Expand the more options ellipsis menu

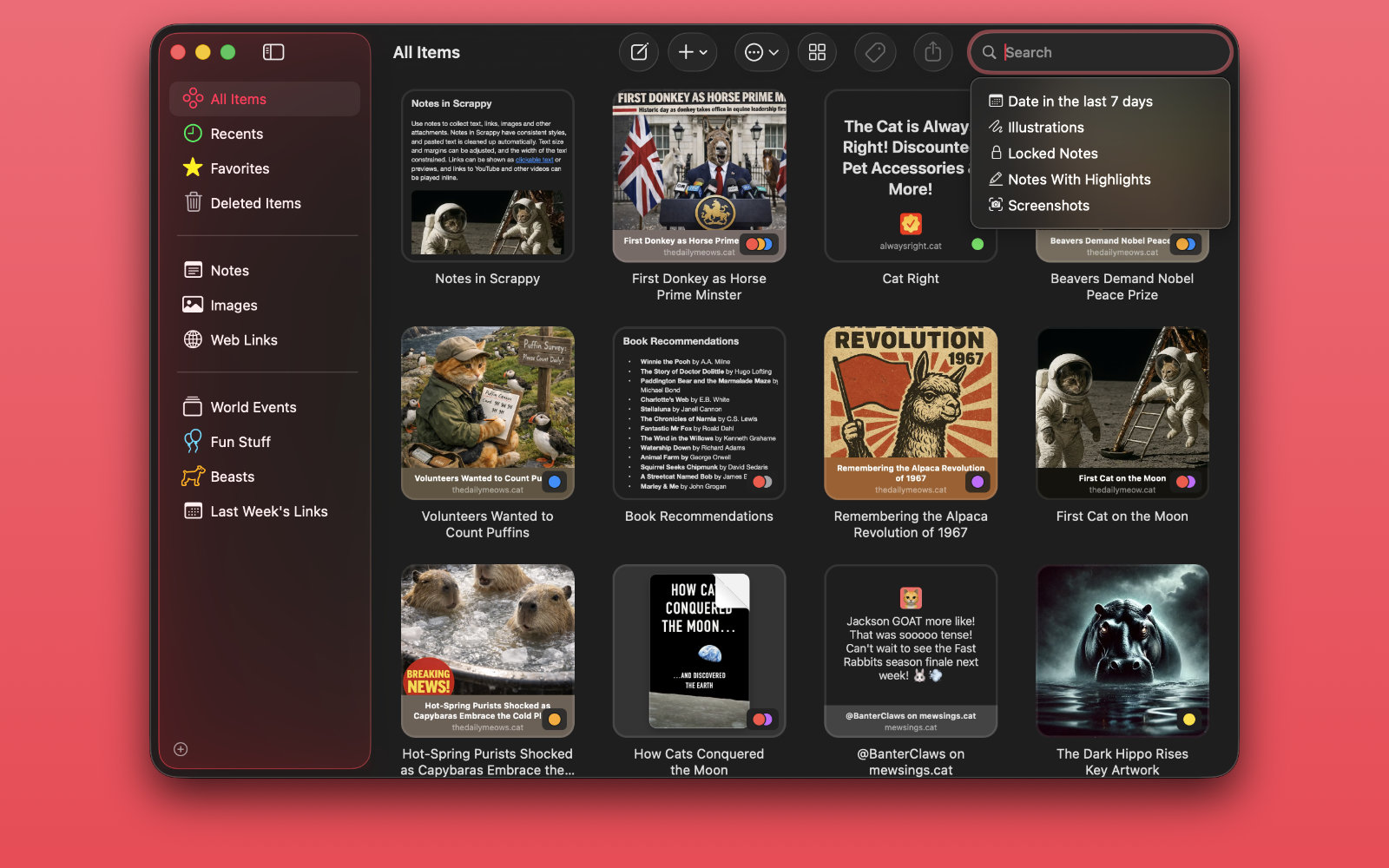pos(761,52)
